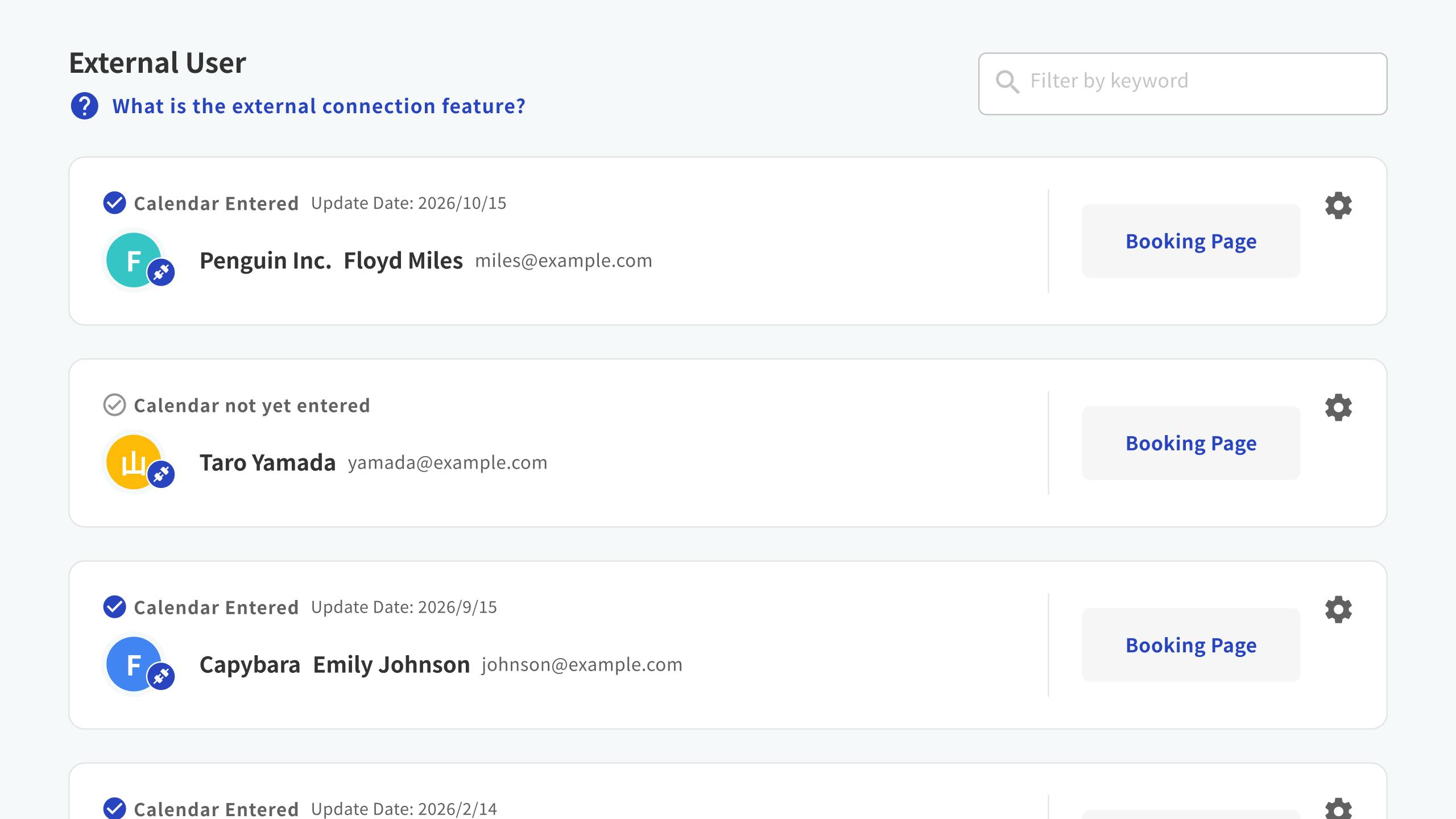The width and height of the screenshot is (1456, 819).
Task: Click the search magnifier icon
Action: click(x=1007, y=82)
